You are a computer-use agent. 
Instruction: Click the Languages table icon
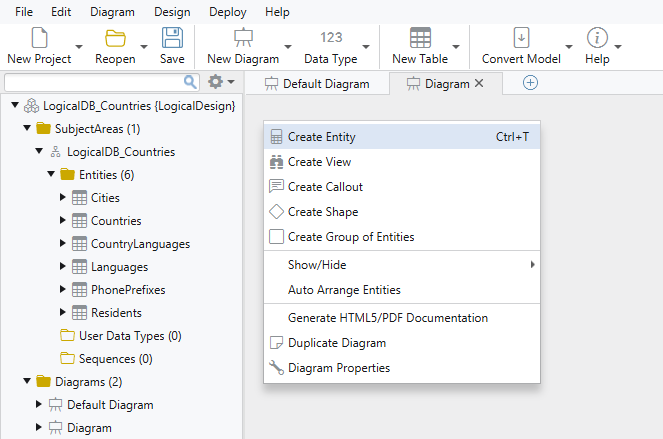(x=79, y=267)
